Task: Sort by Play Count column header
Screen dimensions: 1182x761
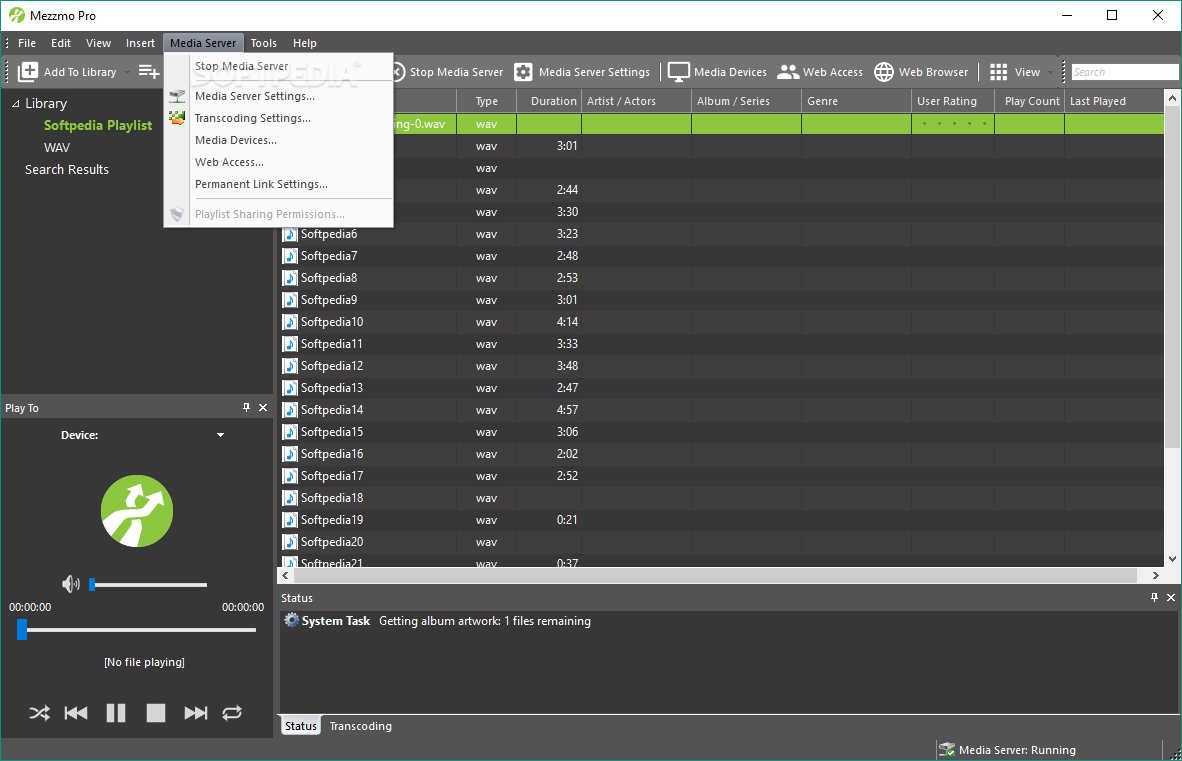Action: 1030,101
